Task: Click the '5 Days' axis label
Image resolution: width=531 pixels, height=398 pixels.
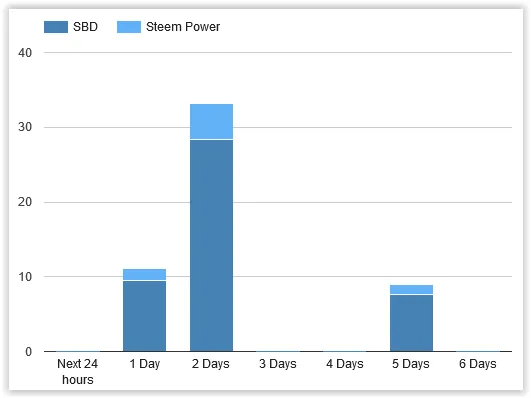Action: tap(411, 364)
